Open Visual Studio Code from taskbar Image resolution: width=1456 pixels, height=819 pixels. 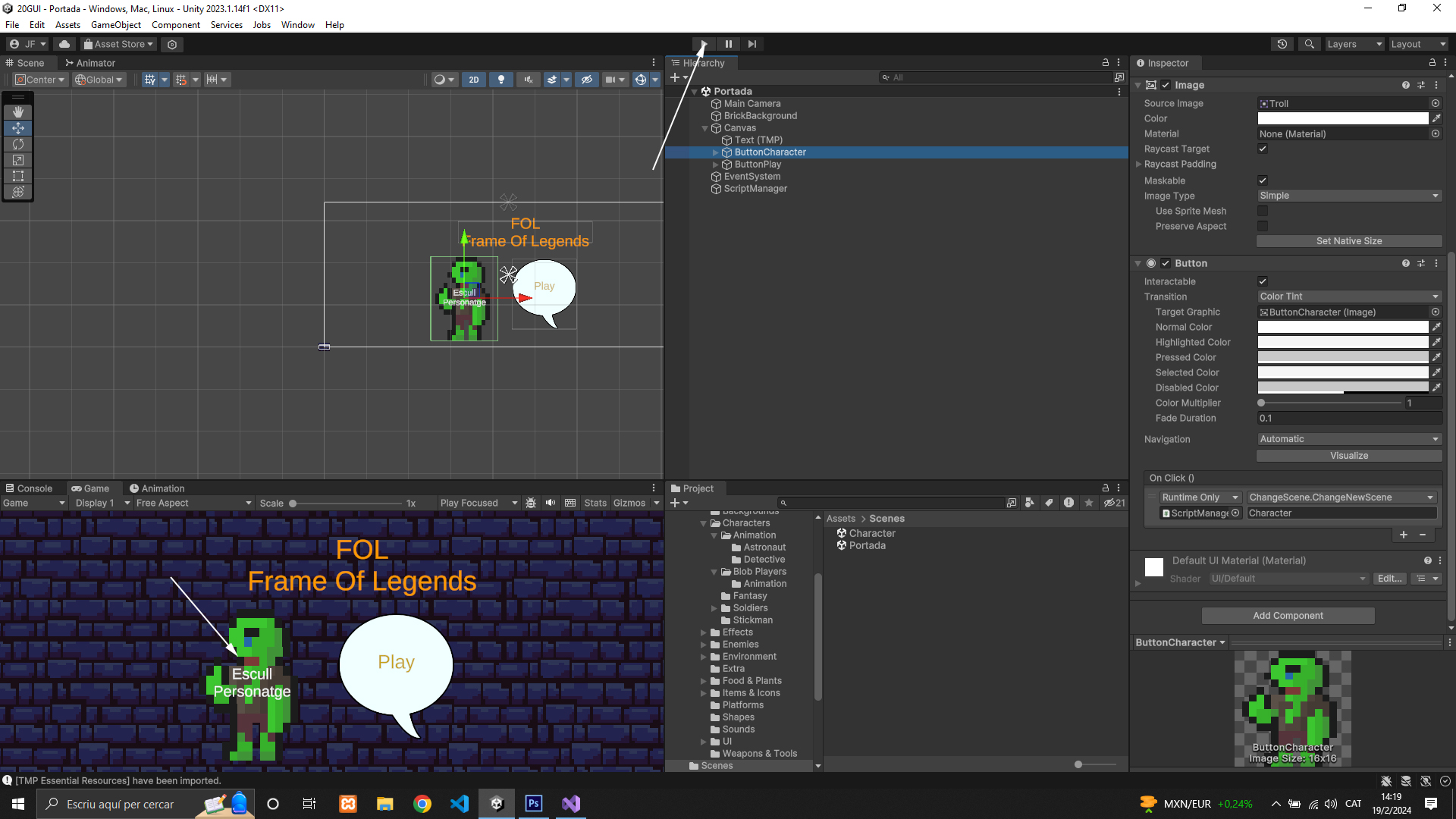[460, 804]
